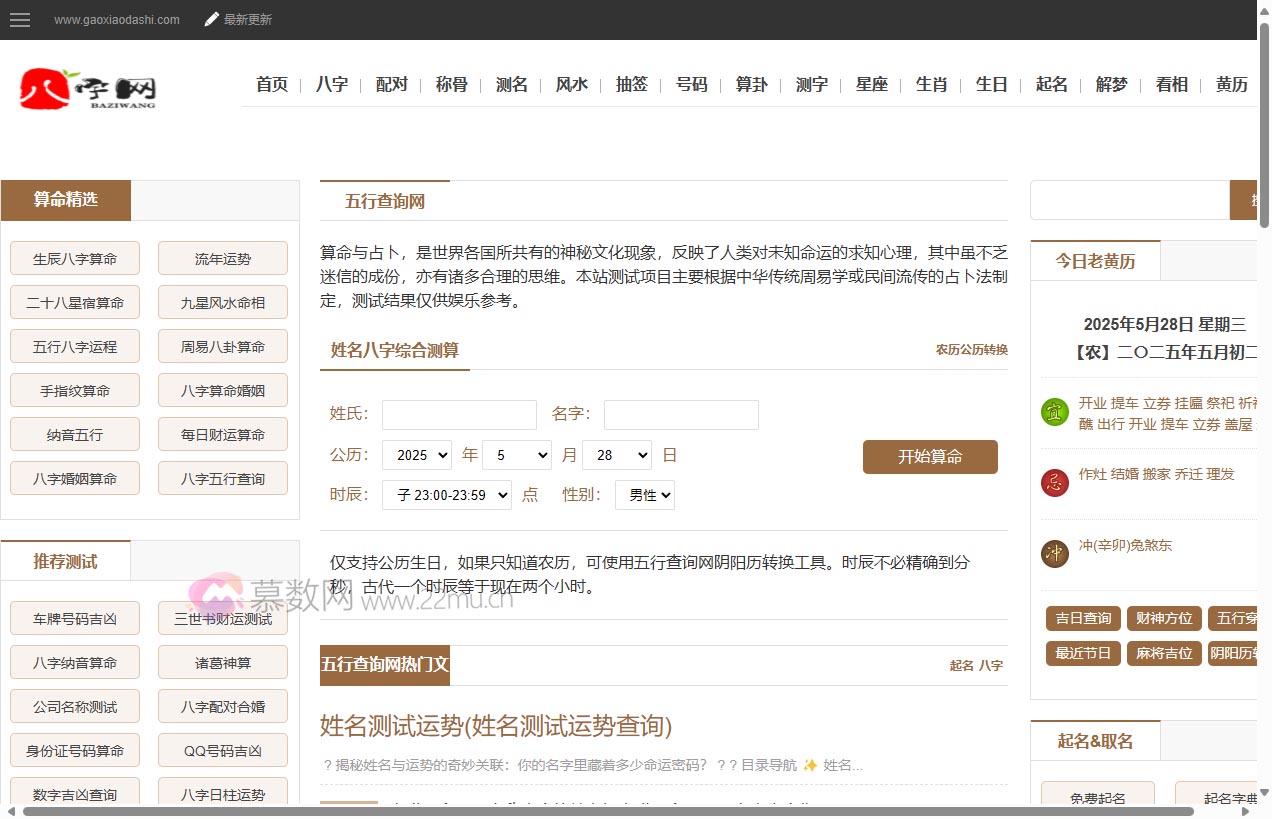
Task: Click the green 宜 almanac icon
Action: click(1054, 412)
